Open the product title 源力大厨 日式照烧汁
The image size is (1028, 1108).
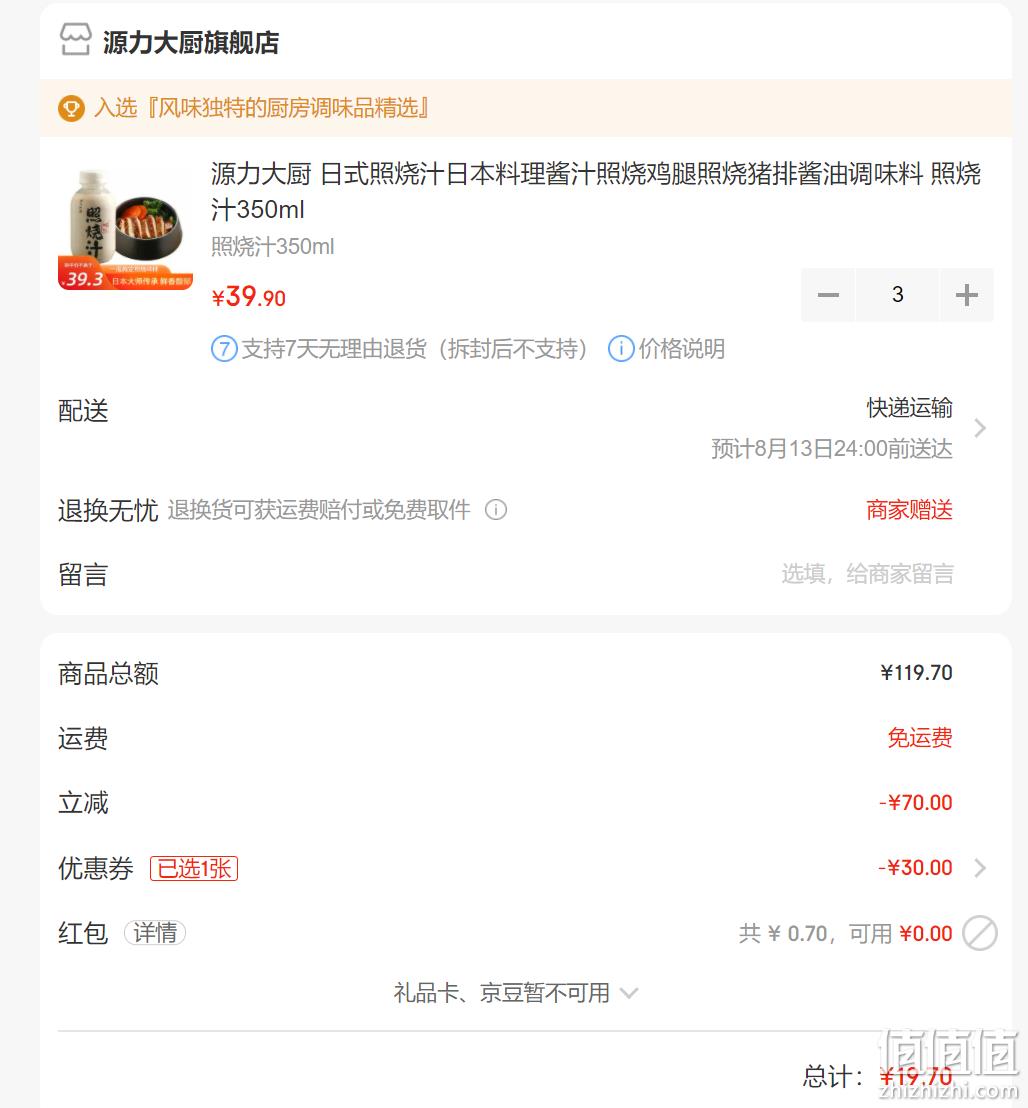click(596, 191)
